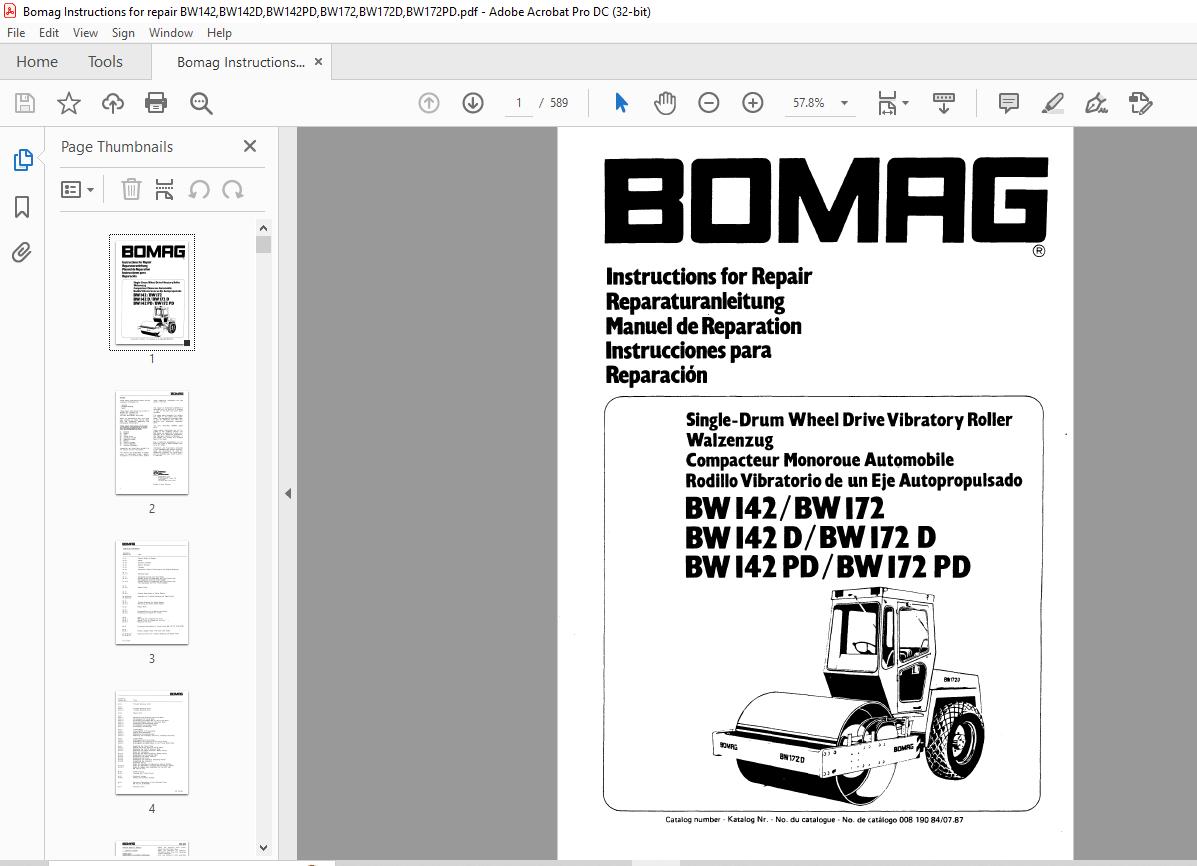
Task: Rotate page counterclockwise
Action: pyautogui.click(x=199, y=189)
